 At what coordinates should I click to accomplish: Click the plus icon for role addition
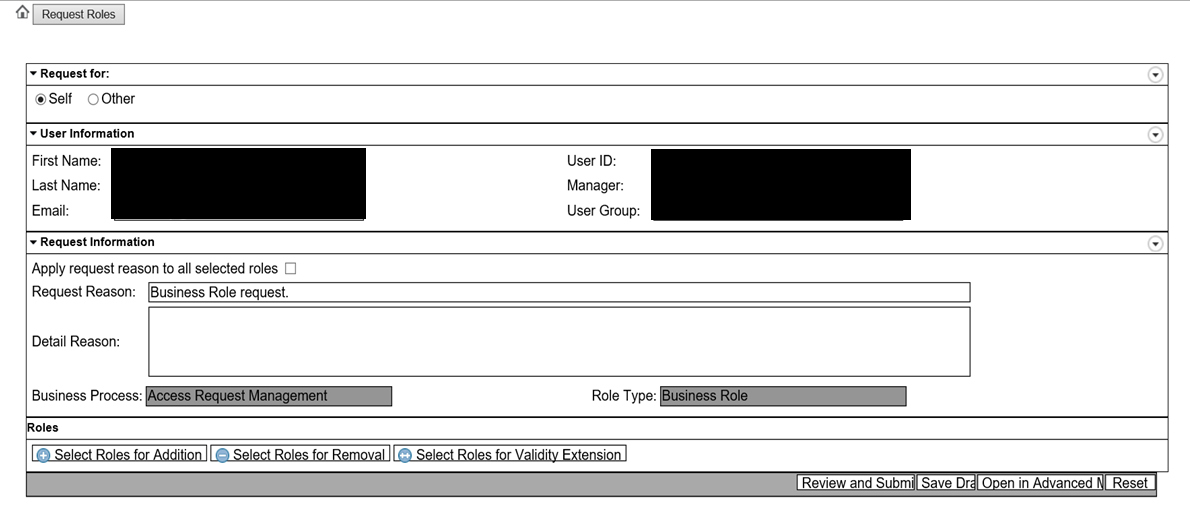[43, 455]
